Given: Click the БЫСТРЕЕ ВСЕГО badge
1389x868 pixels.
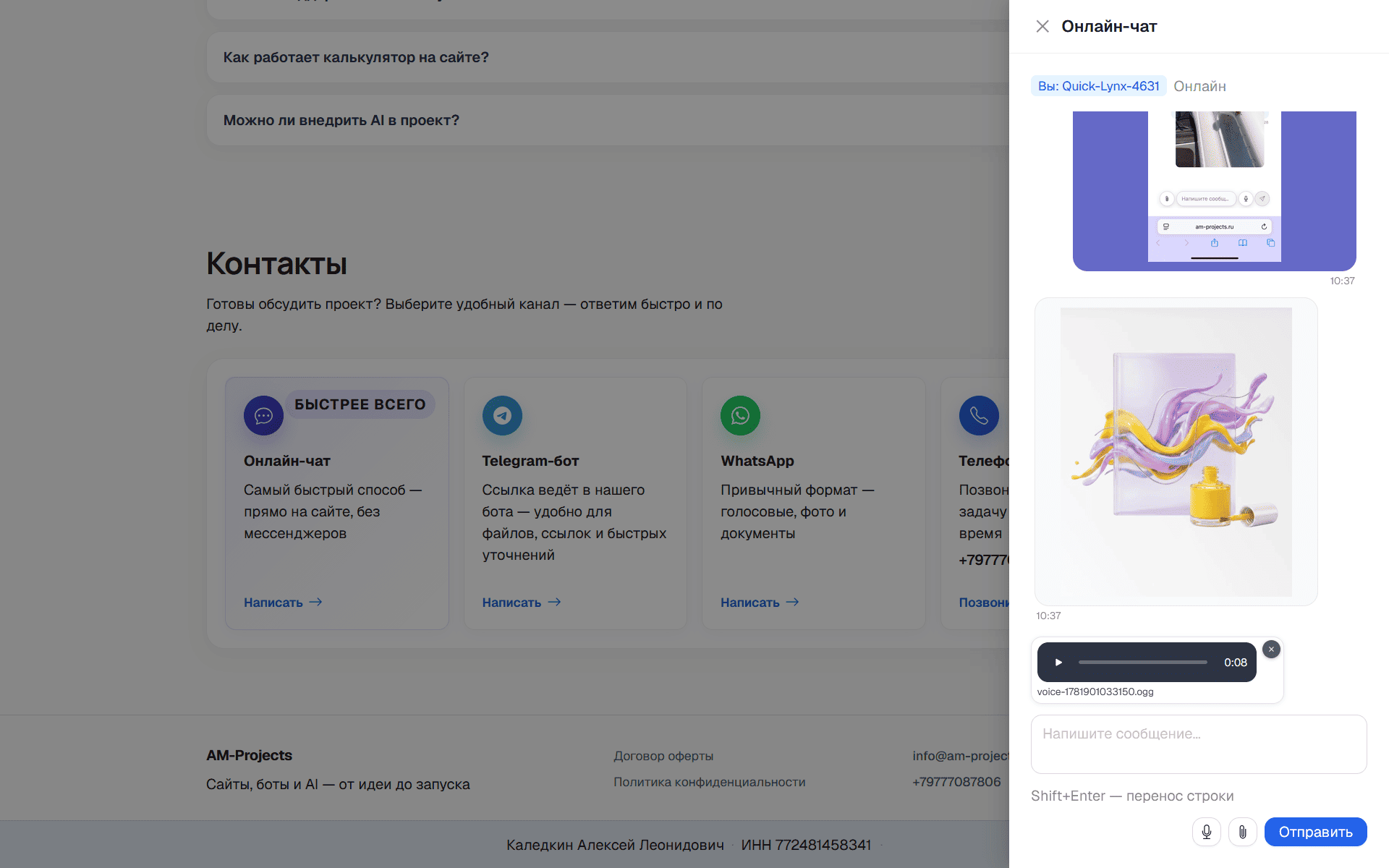Looking at the screenshot, I should 360,404.
